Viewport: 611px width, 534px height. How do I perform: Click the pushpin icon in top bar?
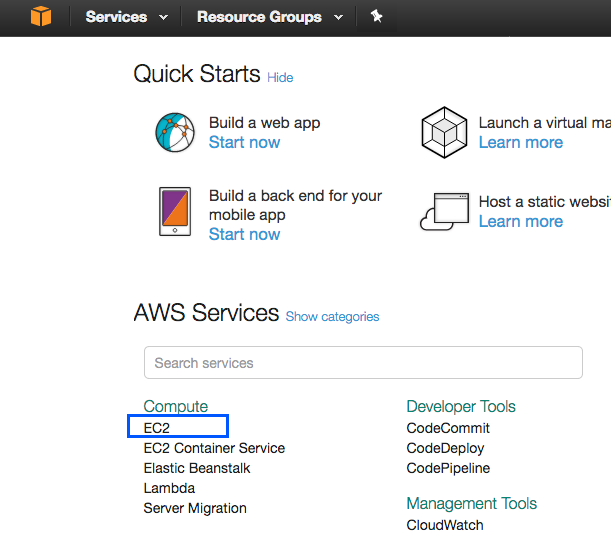376,16
